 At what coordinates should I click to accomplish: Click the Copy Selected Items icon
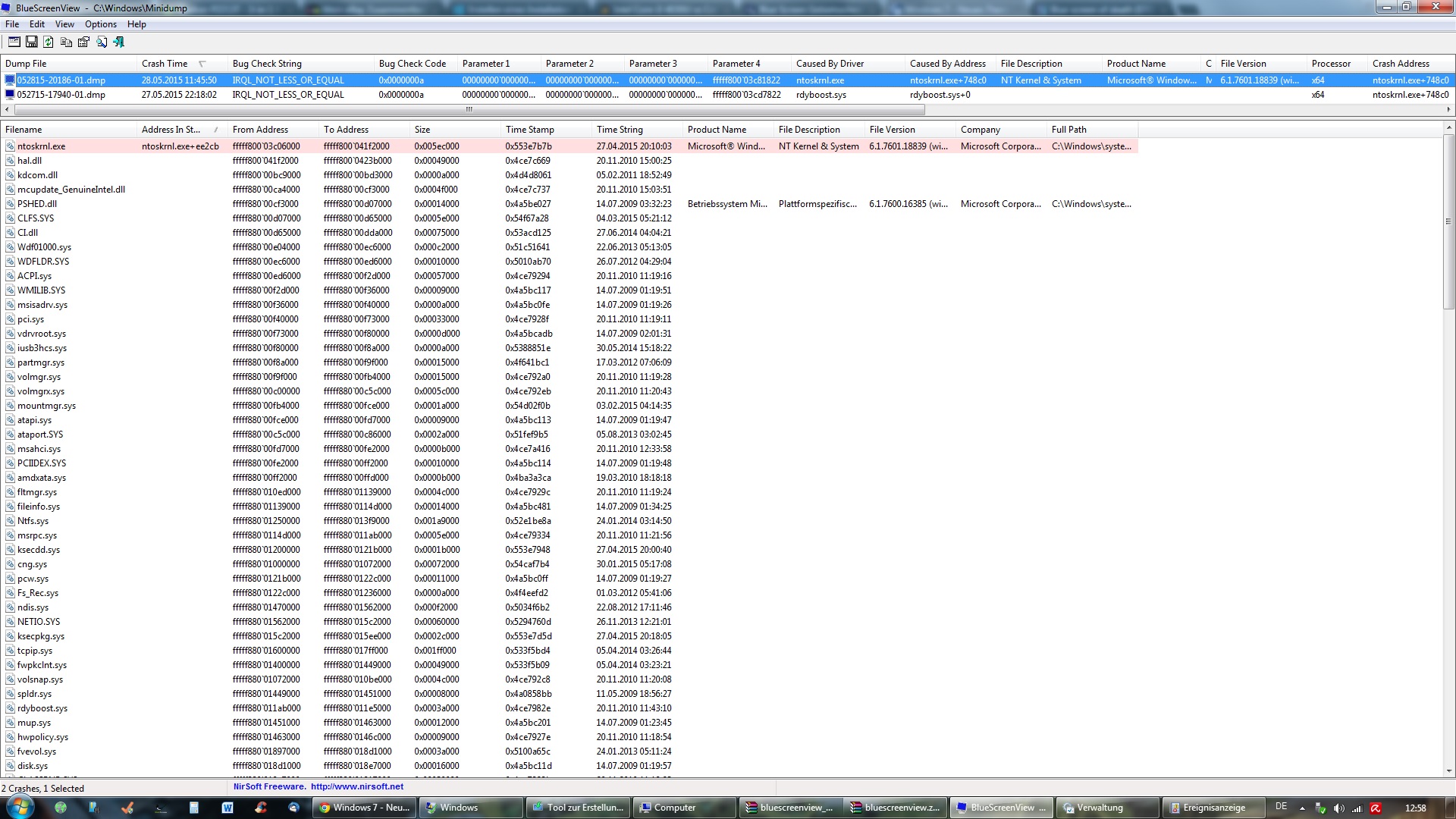[66, 42]
